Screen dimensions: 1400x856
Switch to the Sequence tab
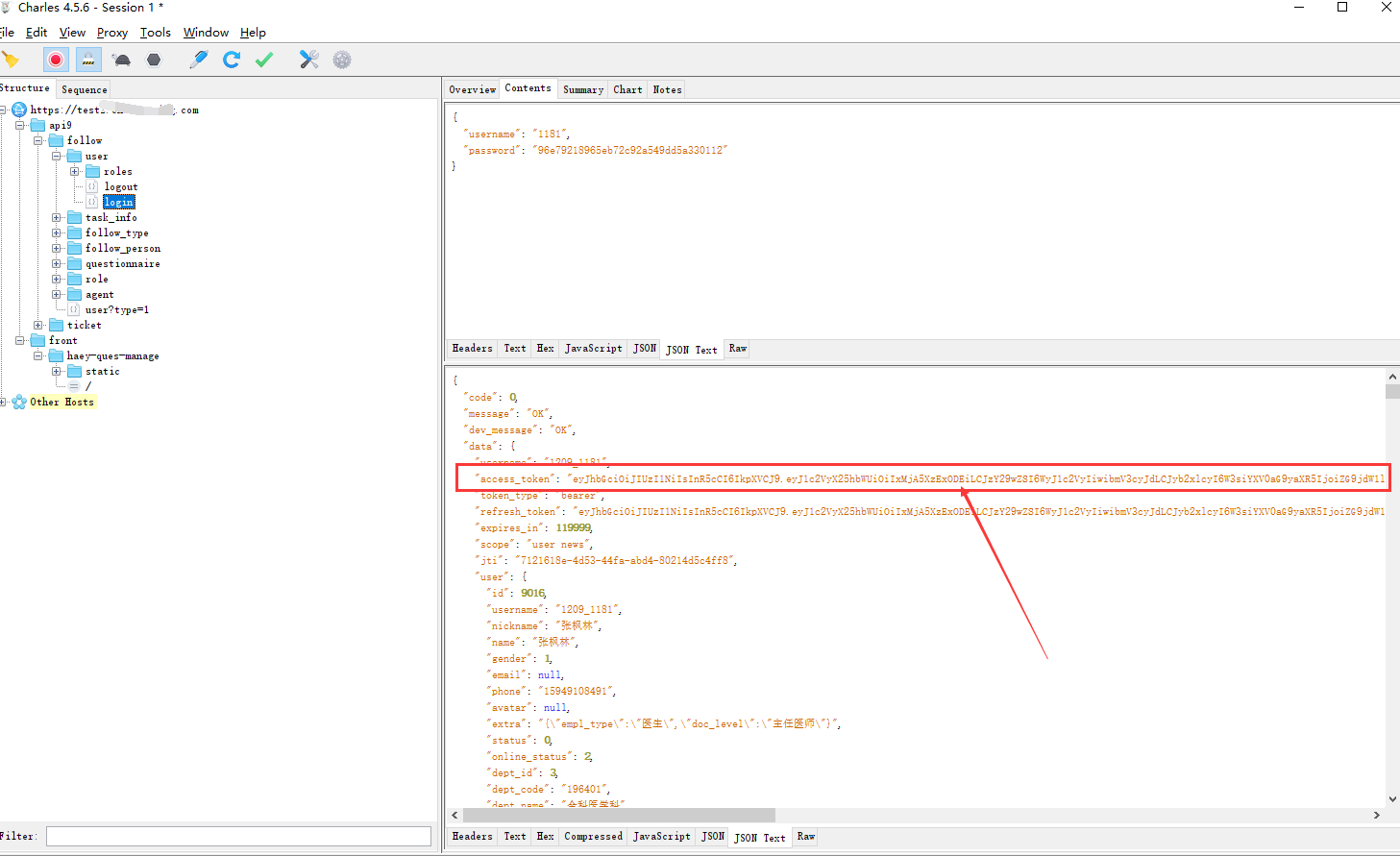click(x=85, y=89)
